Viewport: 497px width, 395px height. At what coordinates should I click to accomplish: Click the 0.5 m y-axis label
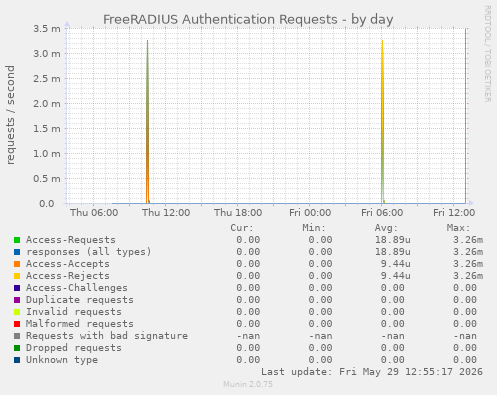click(x=47, y=179)
